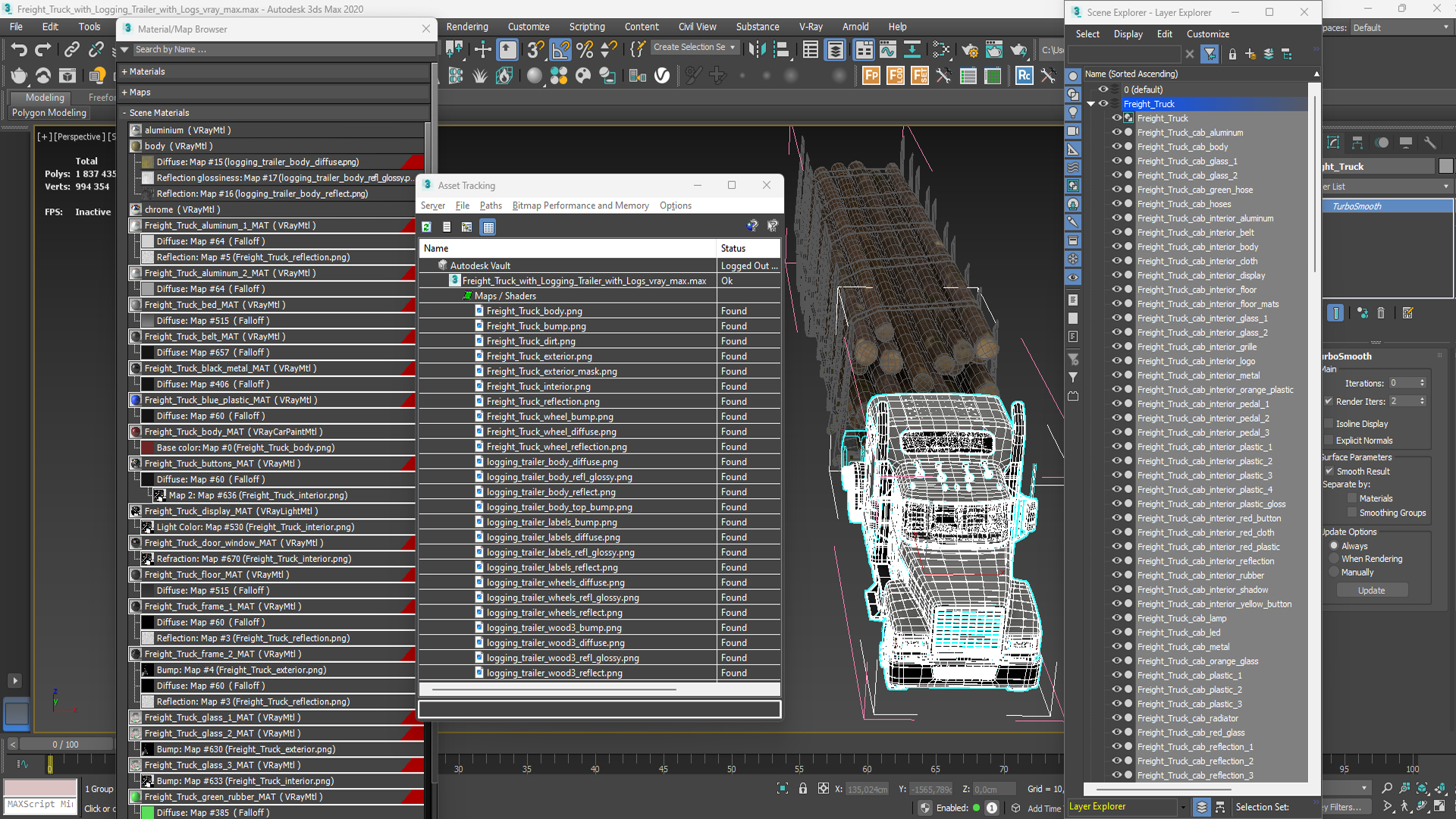The image size is (1456, 819).
Task: Open Bitmap Performance and Memory menu
Action: [x=580, y=206]
